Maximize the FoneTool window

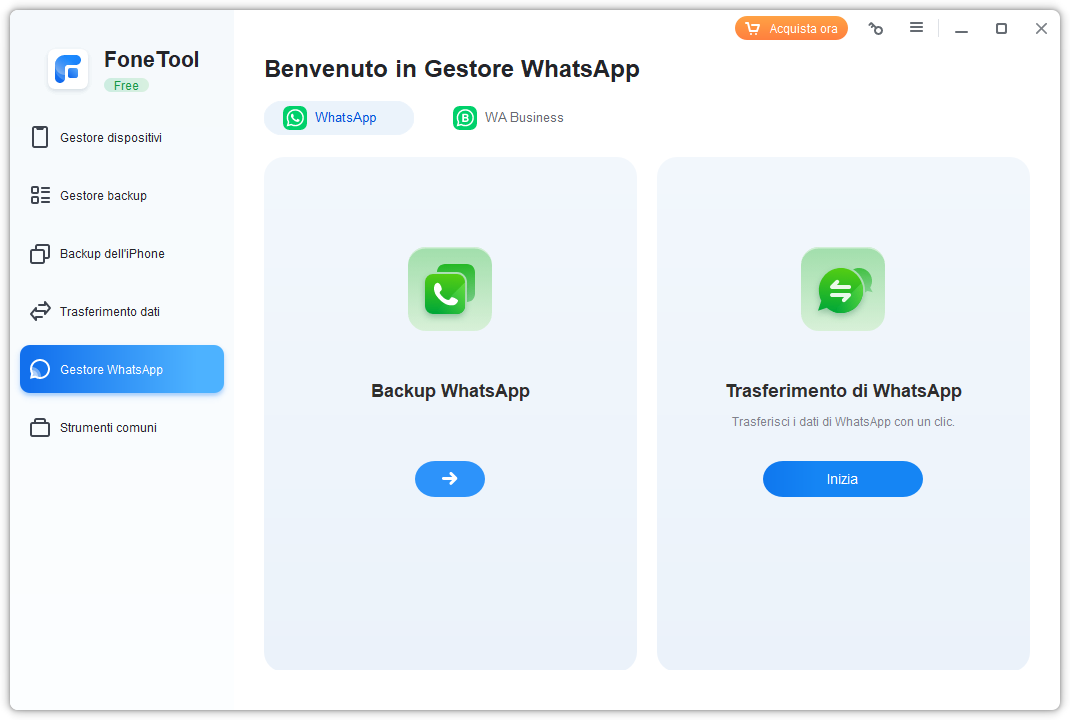click(x=1001, y=29)
